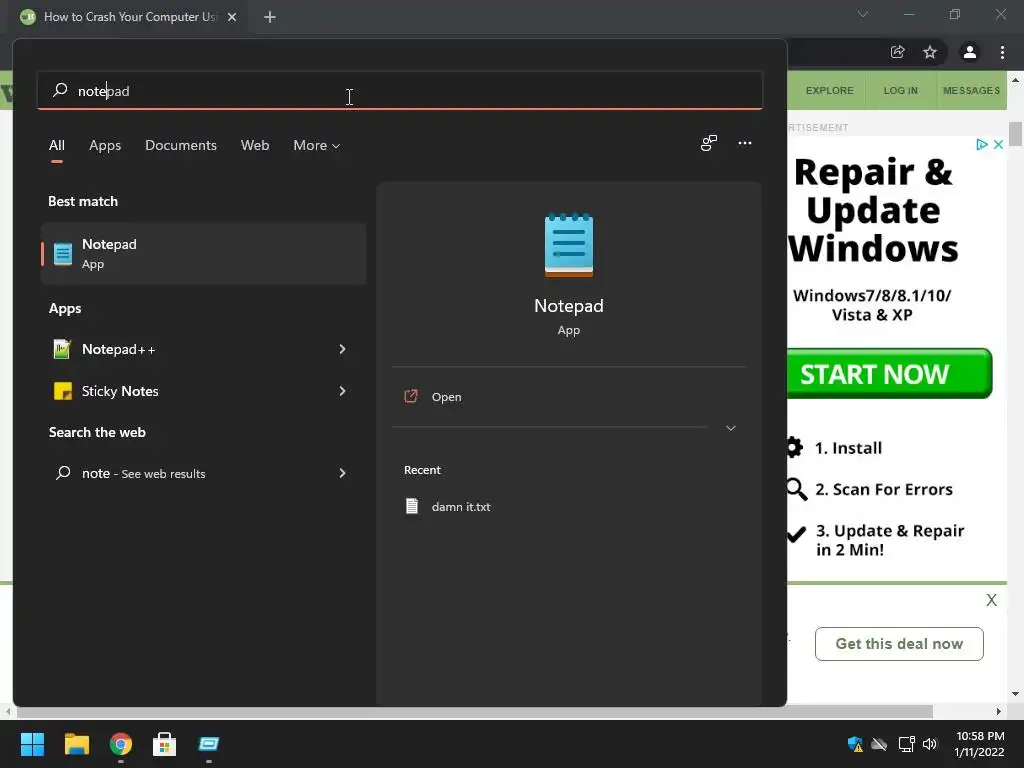Click the horizontal scrollbar of the webpage
1024x768 pixels.
coord(474,711)
